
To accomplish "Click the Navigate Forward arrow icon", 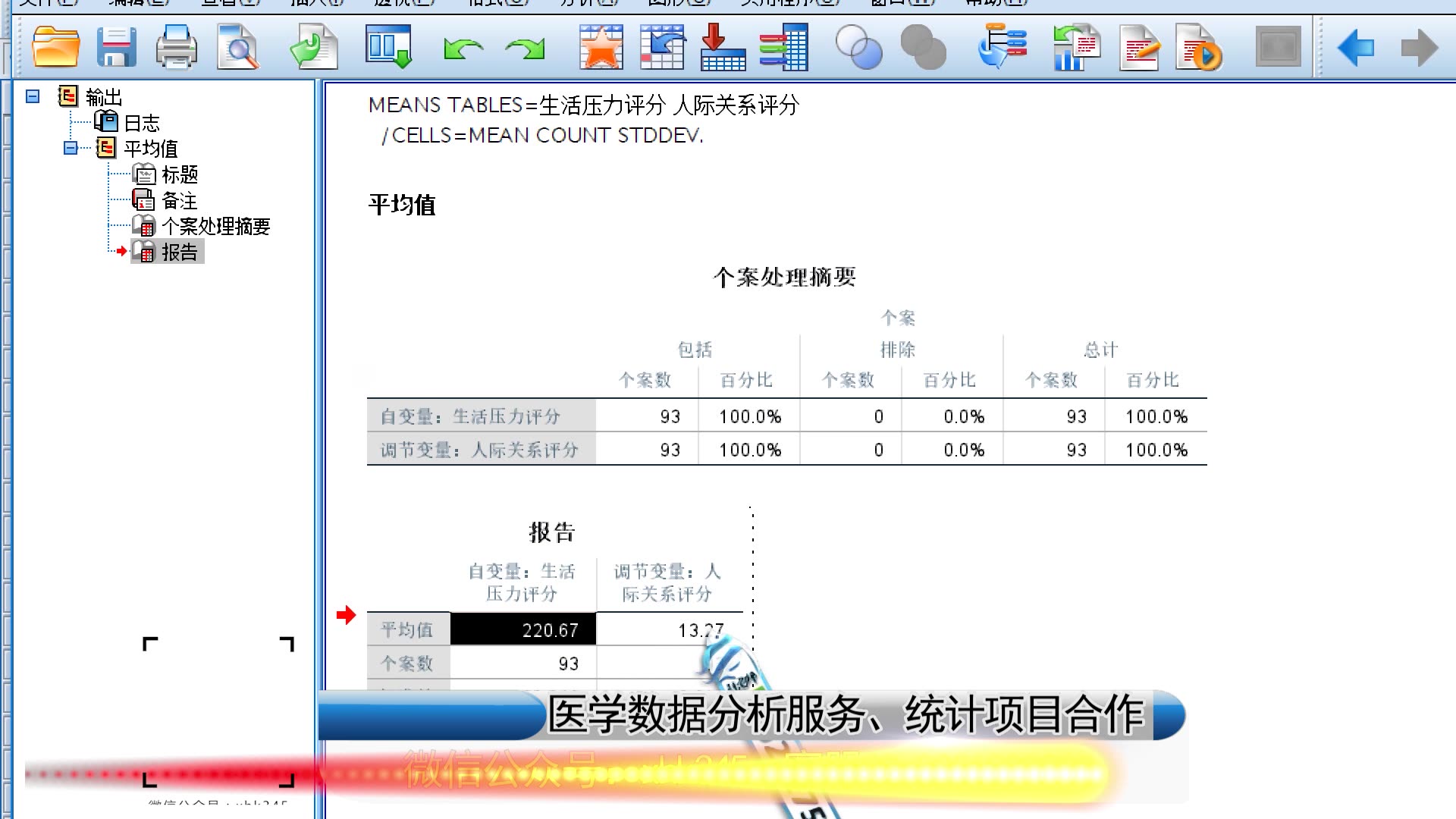I will tap(1419, 48).
